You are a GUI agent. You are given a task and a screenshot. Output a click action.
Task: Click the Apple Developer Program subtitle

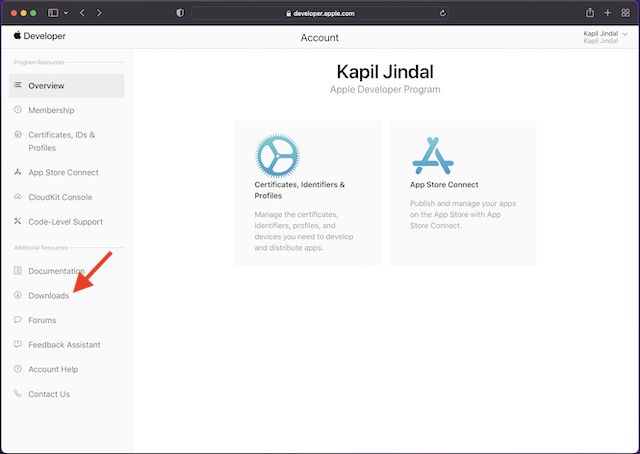click(385, 89)
